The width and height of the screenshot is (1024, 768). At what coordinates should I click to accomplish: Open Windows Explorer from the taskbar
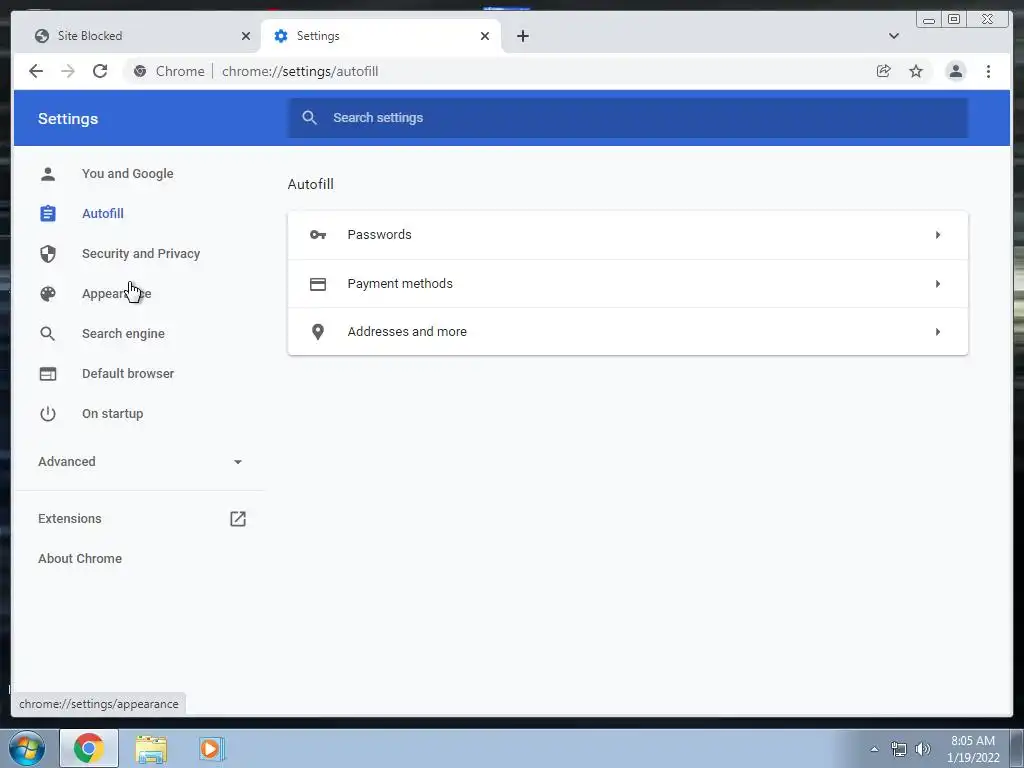pos(151,749)
